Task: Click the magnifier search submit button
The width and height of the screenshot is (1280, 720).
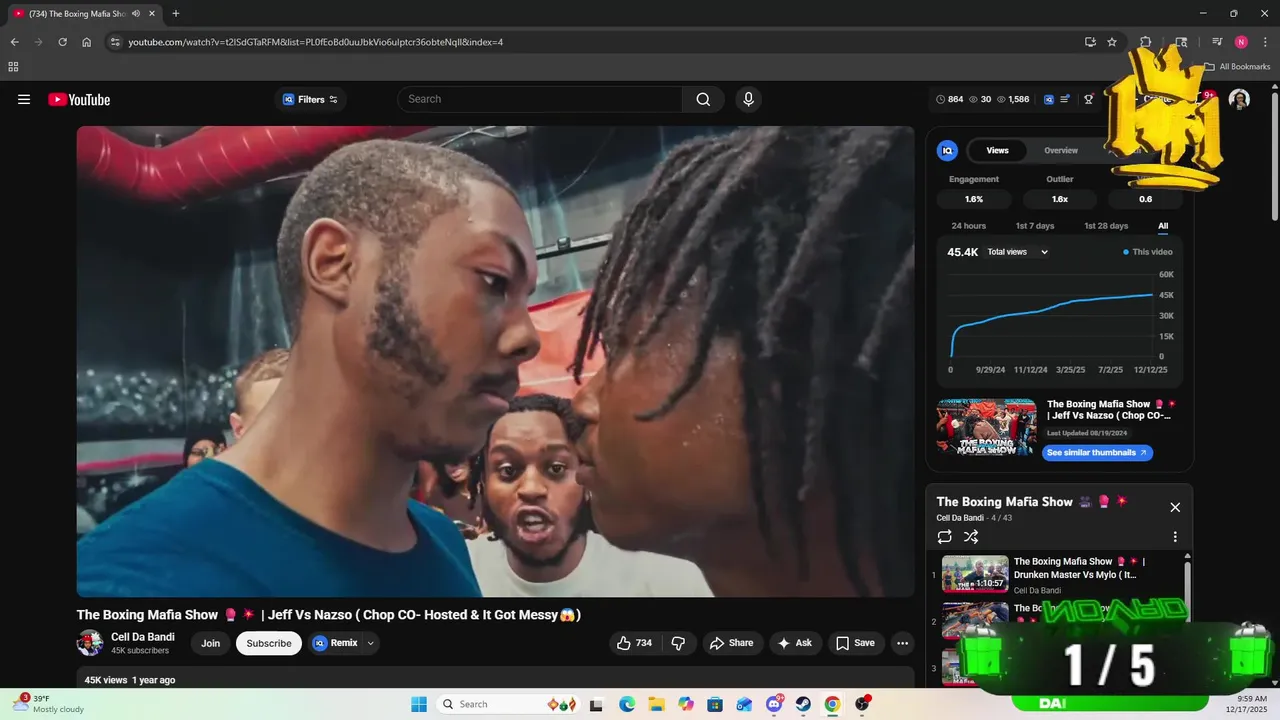Action: pyautogui.click(x=704, y=99)
